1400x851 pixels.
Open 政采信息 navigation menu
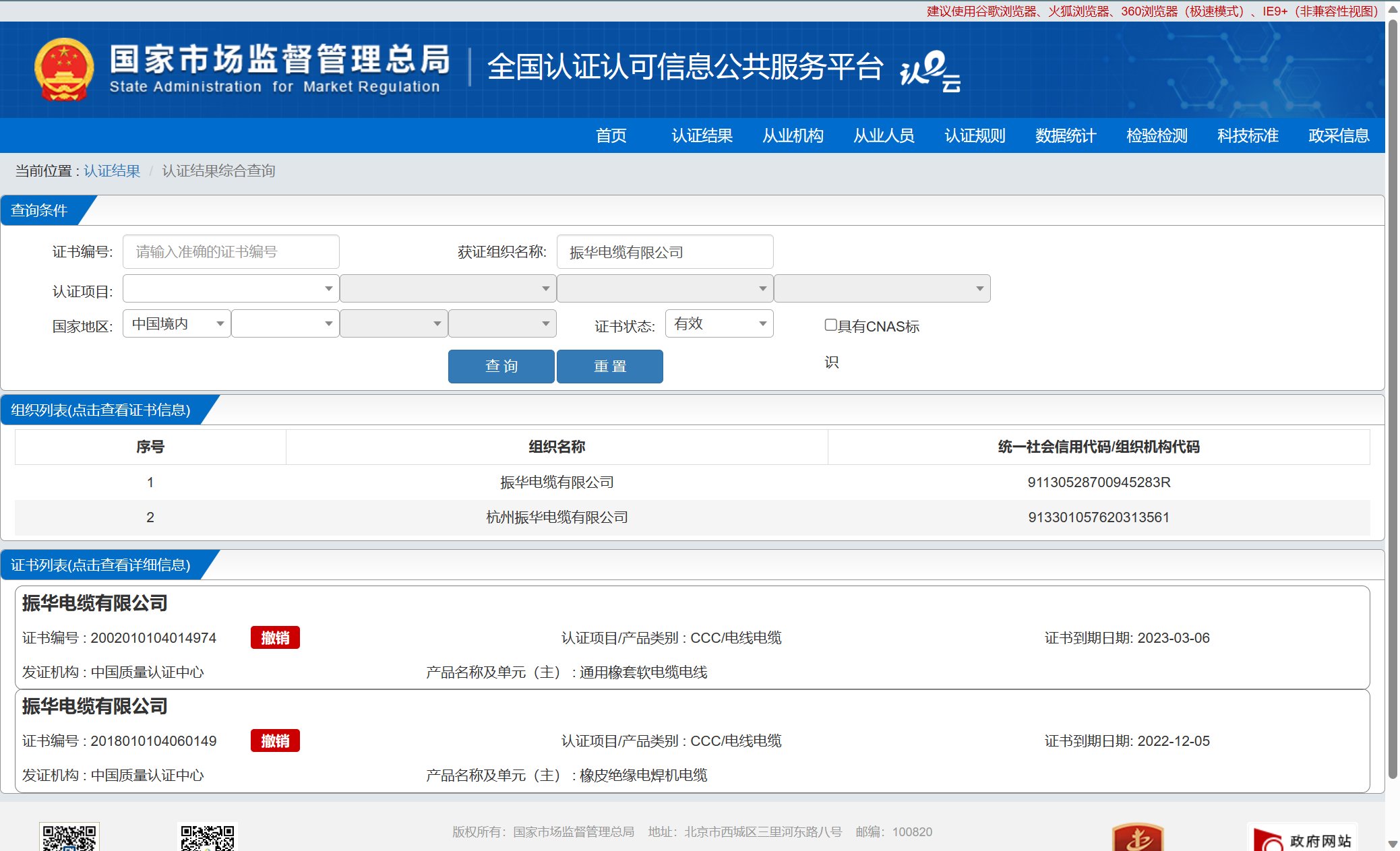[1339, 135]
